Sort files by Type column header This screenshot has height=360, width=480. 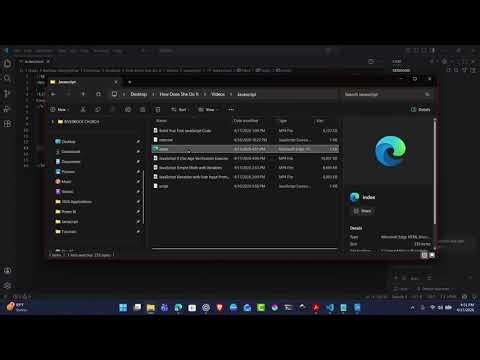(283, 121)
